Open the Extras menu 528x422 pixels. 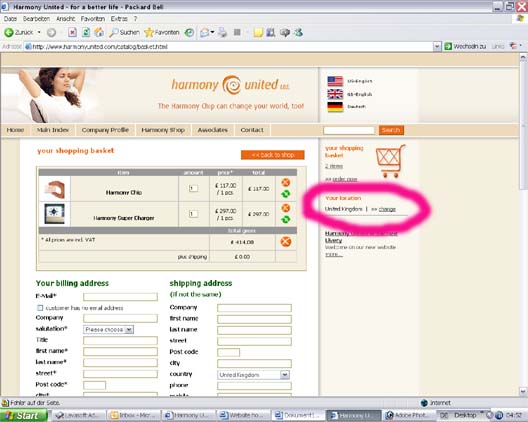click(x=119, y=19)
